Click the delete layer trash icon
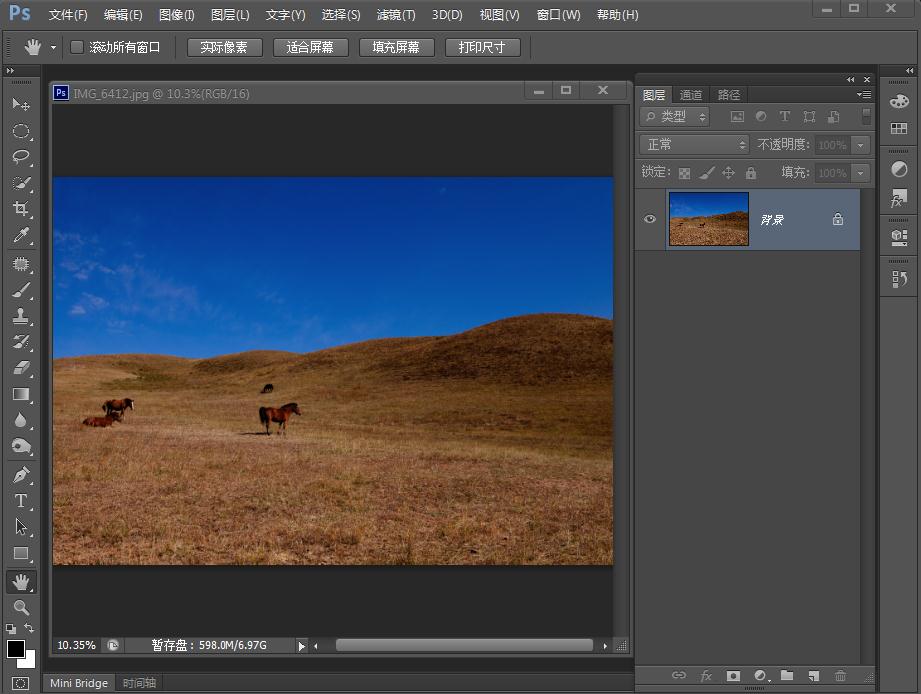The width and height of the screenshot is (921, 694). pyautogui.click(x=840, y=676)
